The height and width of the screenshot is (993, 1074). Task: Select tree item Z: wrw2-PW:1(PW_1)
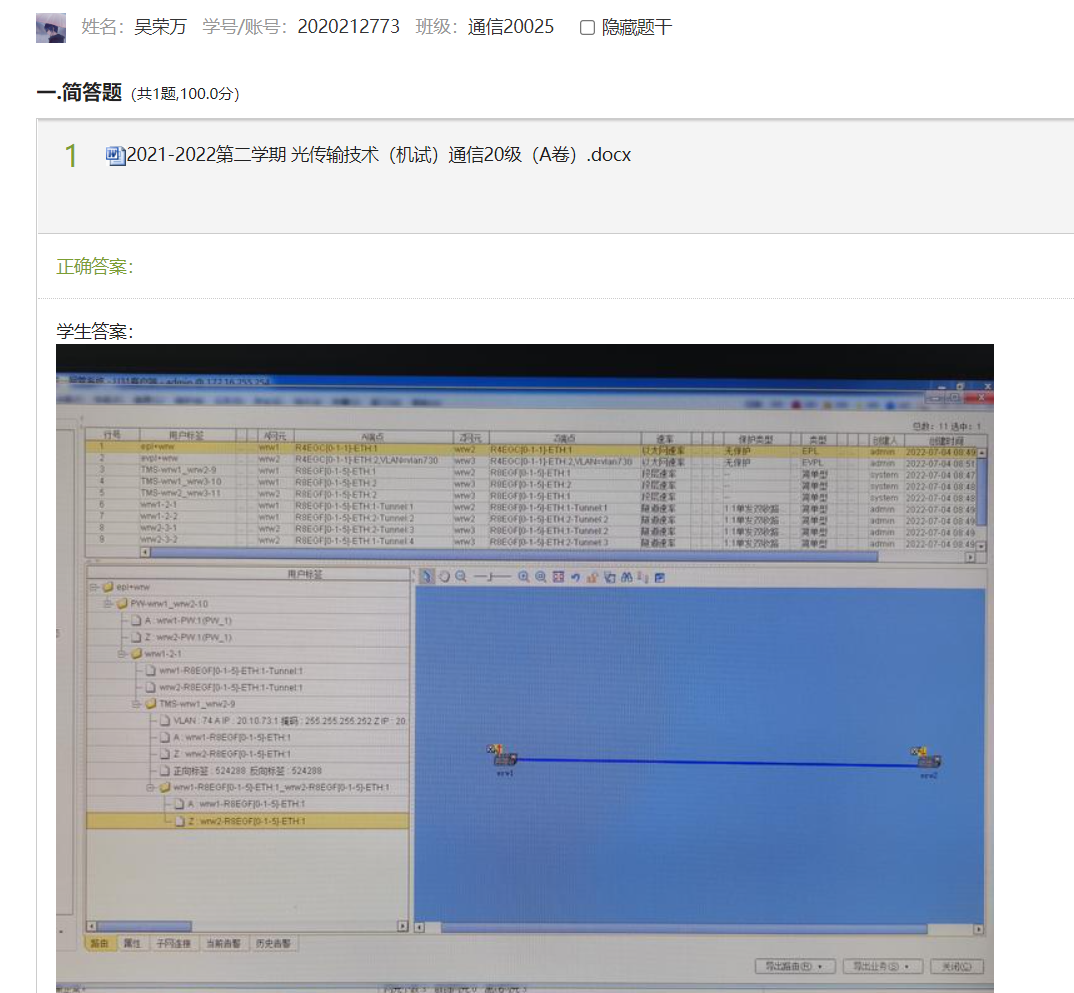188,637
